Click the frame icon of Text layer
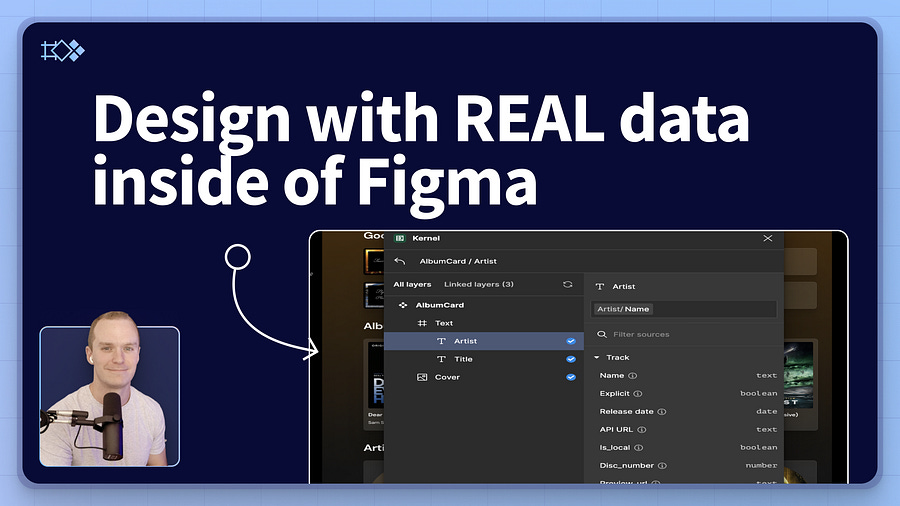The image size is (900, 506). click(x=422, y=323)
